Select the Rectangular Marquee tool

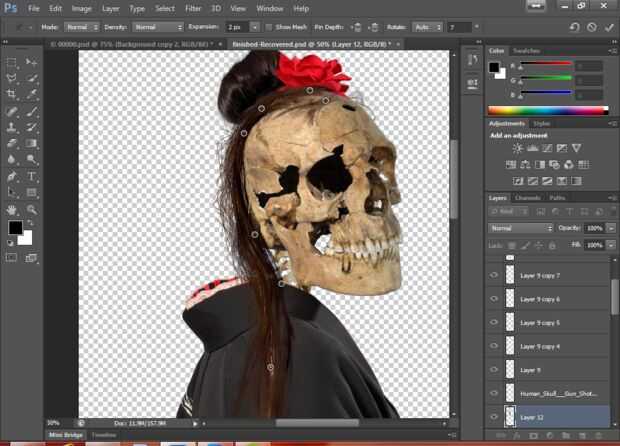(x=12, y=62)
